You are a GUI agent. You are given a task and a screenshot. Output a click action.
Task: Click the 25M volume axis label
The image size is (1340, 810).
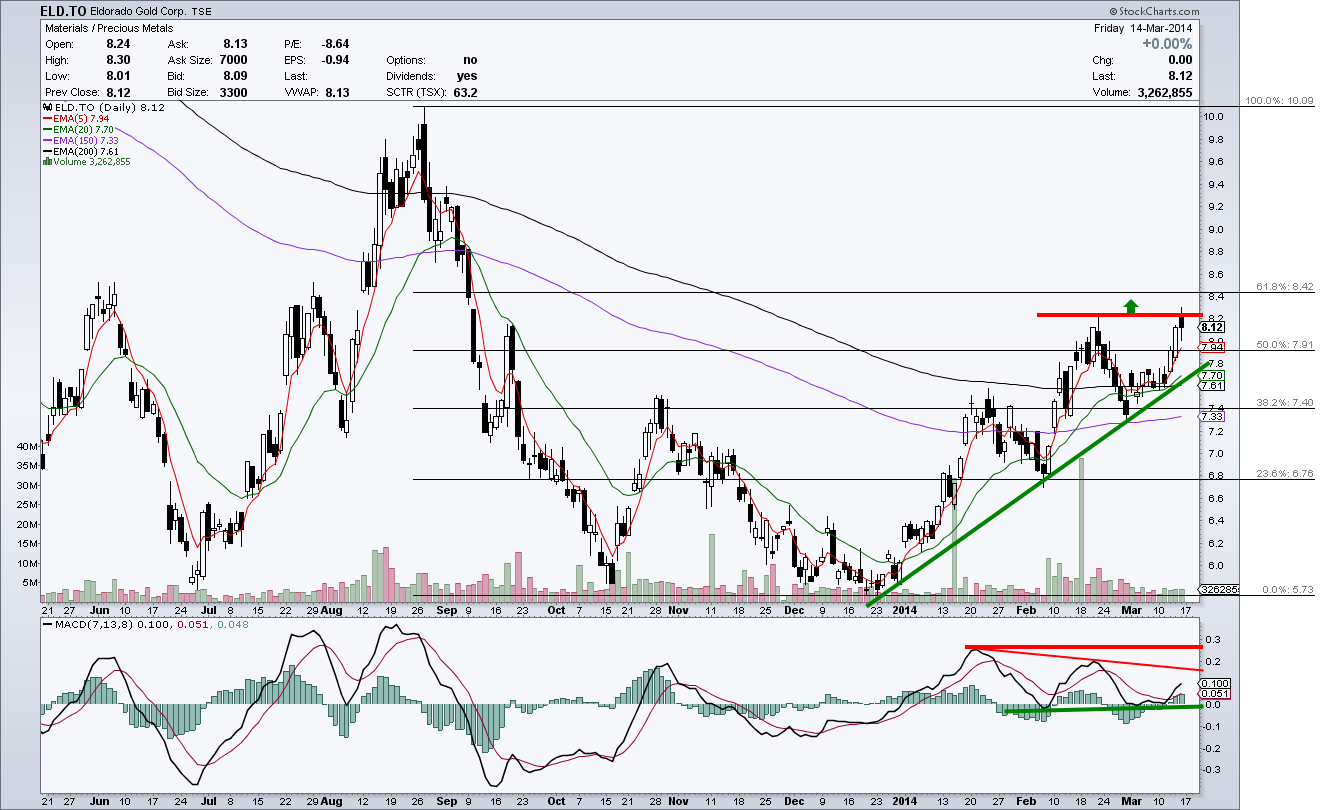pos(28,504)
